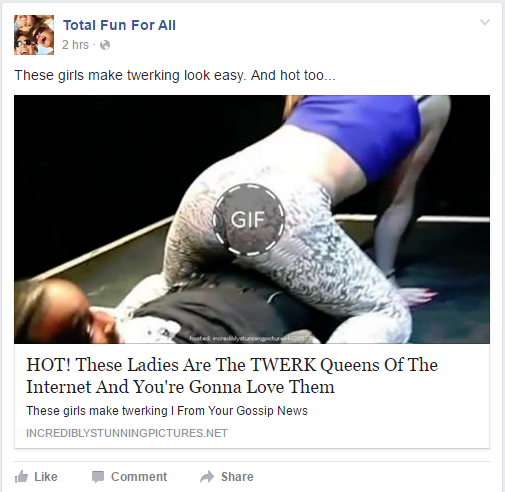Click the thumbs-up Like icon
505x492 pixels.
click(21, 477)
